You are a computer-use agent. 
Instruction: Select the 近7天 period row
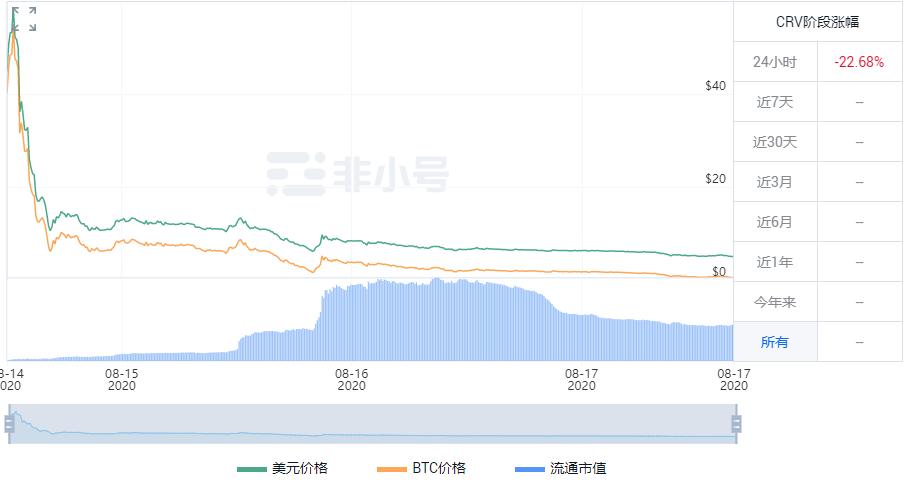775,102
